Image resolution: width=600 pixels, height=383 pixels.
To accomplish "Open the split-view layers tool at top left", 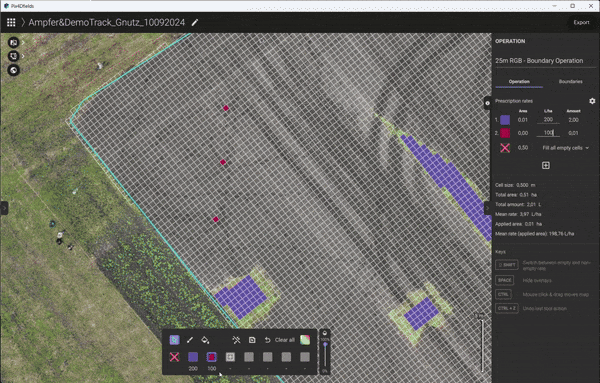I will [x=14, y=42].
